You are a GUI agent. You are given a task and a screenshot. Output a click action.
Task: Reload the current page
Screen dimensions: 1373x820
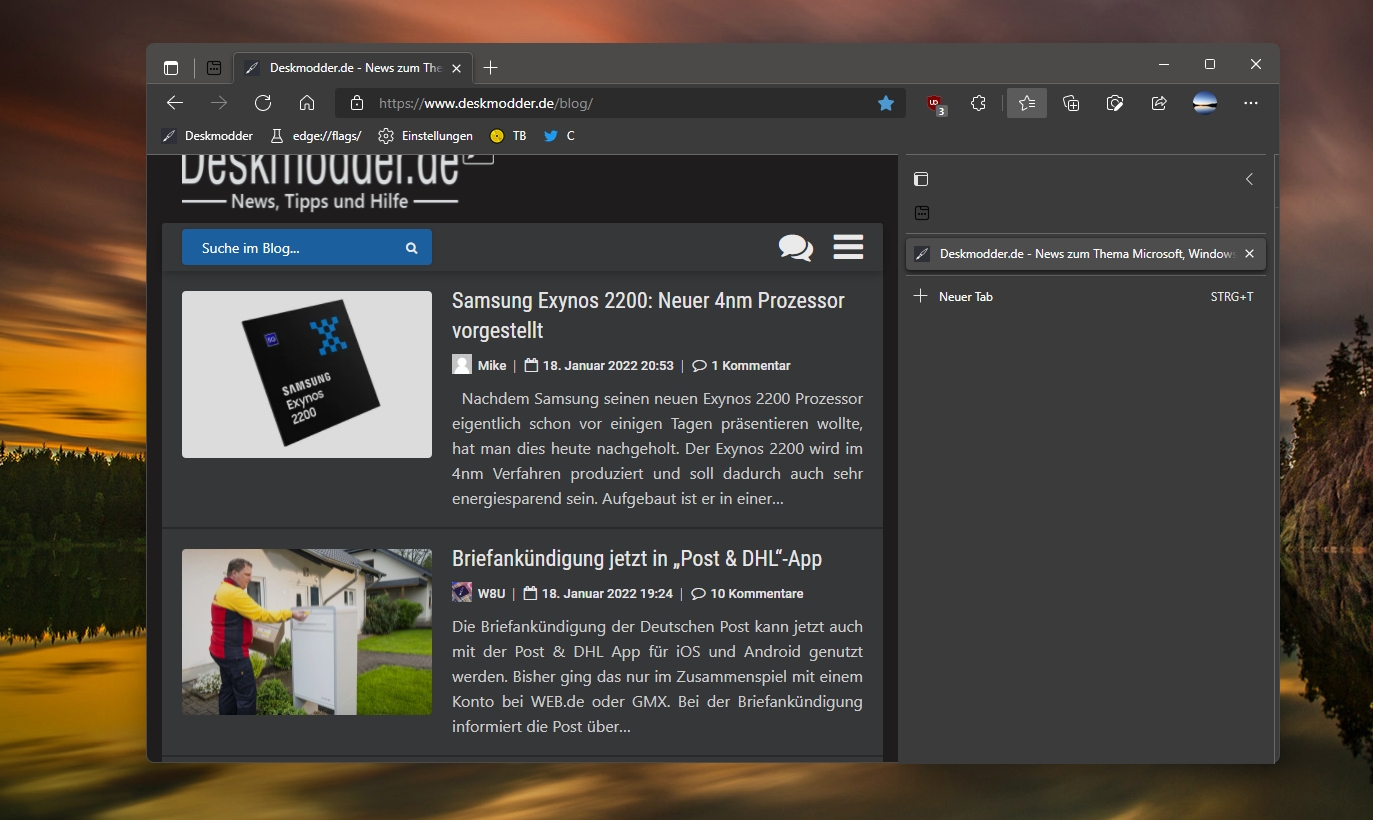[263, 103]
